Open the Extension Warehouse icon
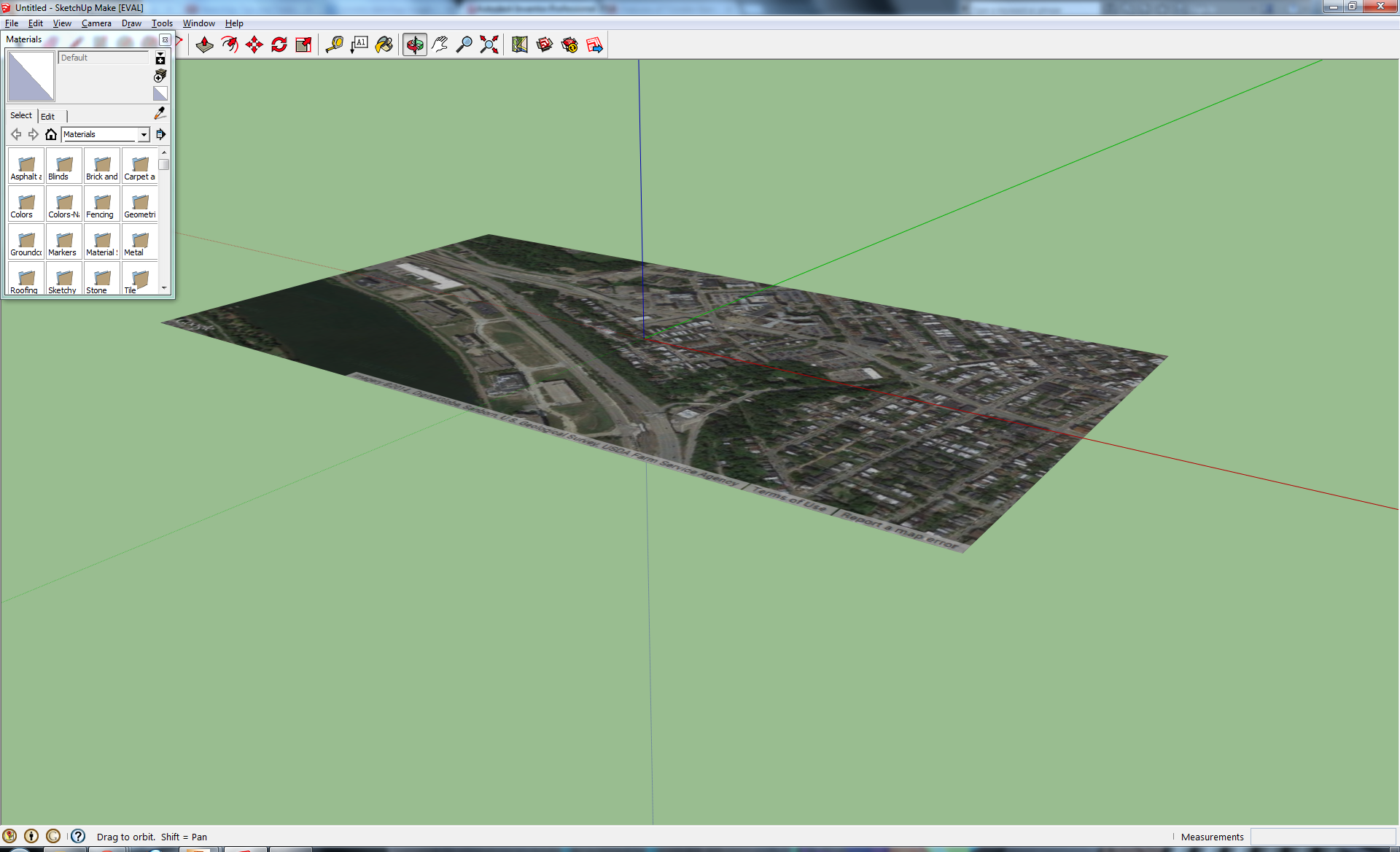This screenshot has width=1400, height=852. coord(569,45)
